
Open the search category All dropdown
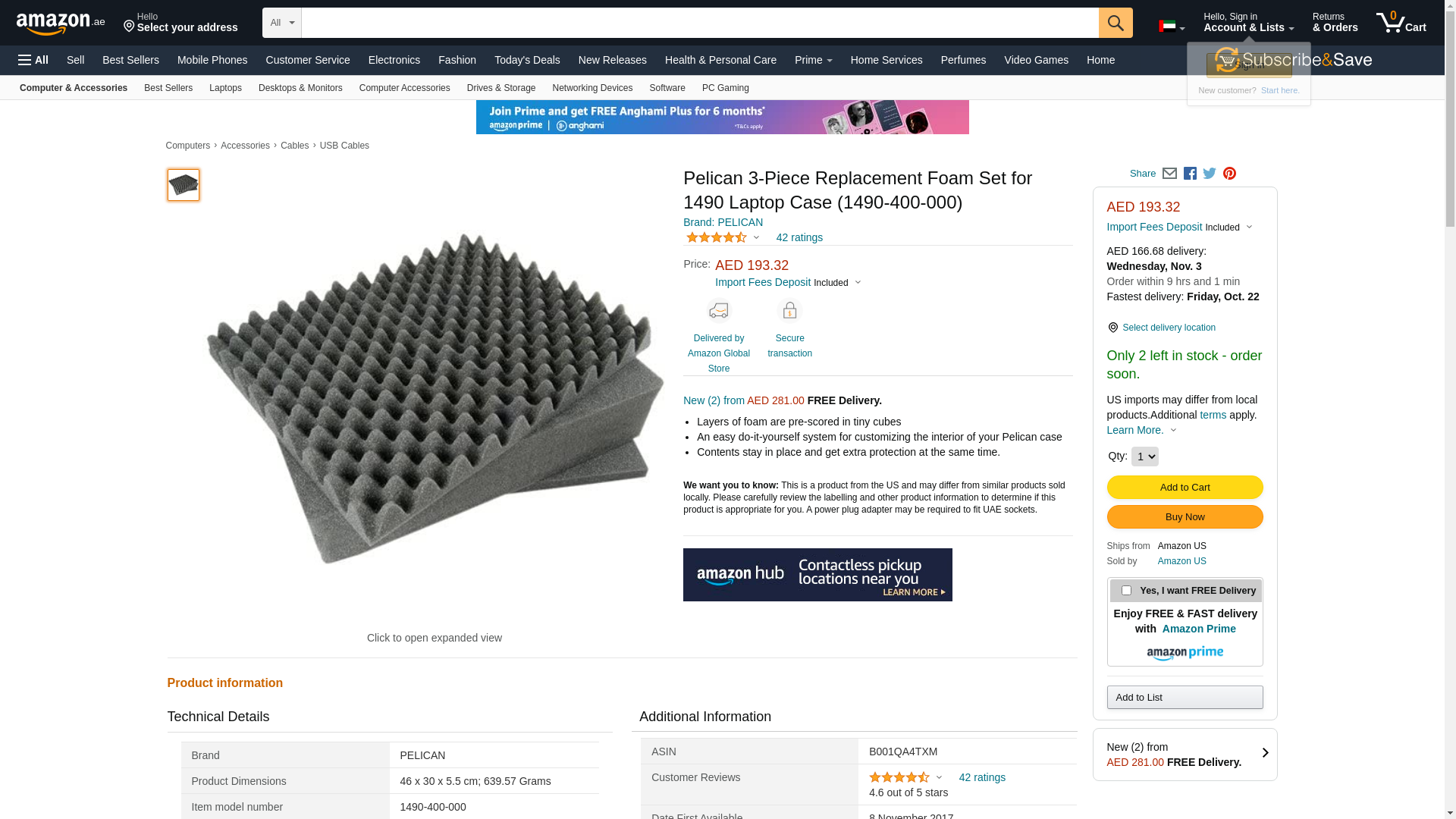[281, 23]
